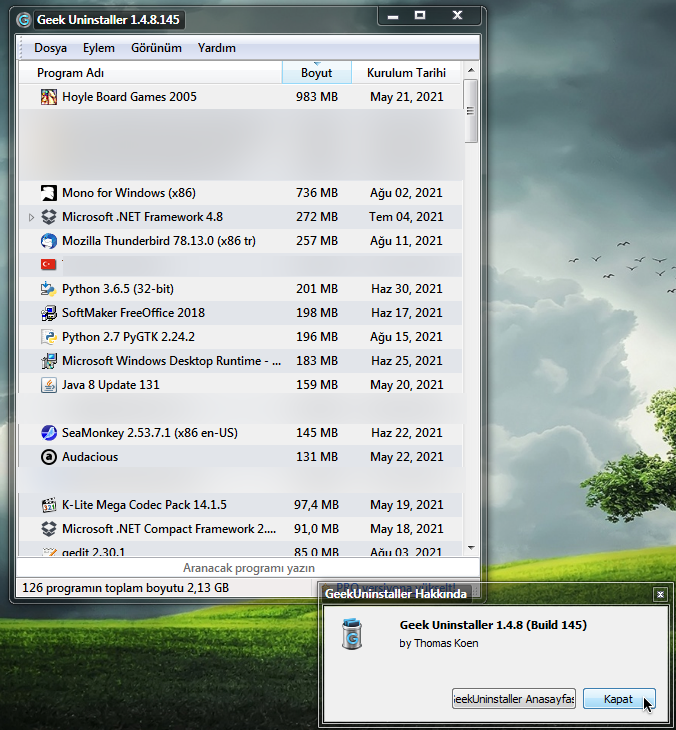Sort by Boyut column header
Screen dimensions: 676x730
[x=317, y=73]
